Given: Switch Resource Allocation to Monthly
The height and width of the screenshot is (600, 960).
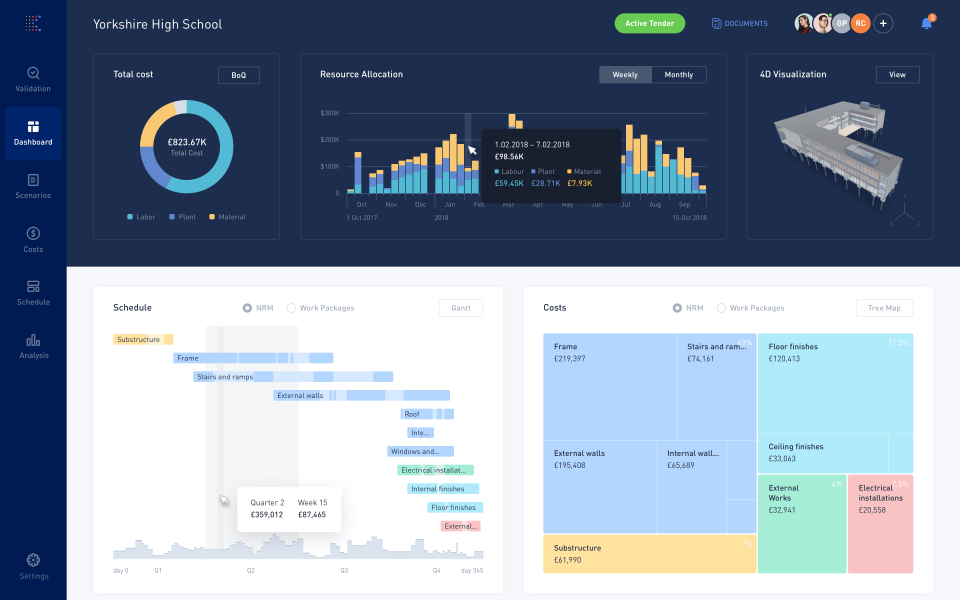Looking at the screenshot, I should coord(679,74).
